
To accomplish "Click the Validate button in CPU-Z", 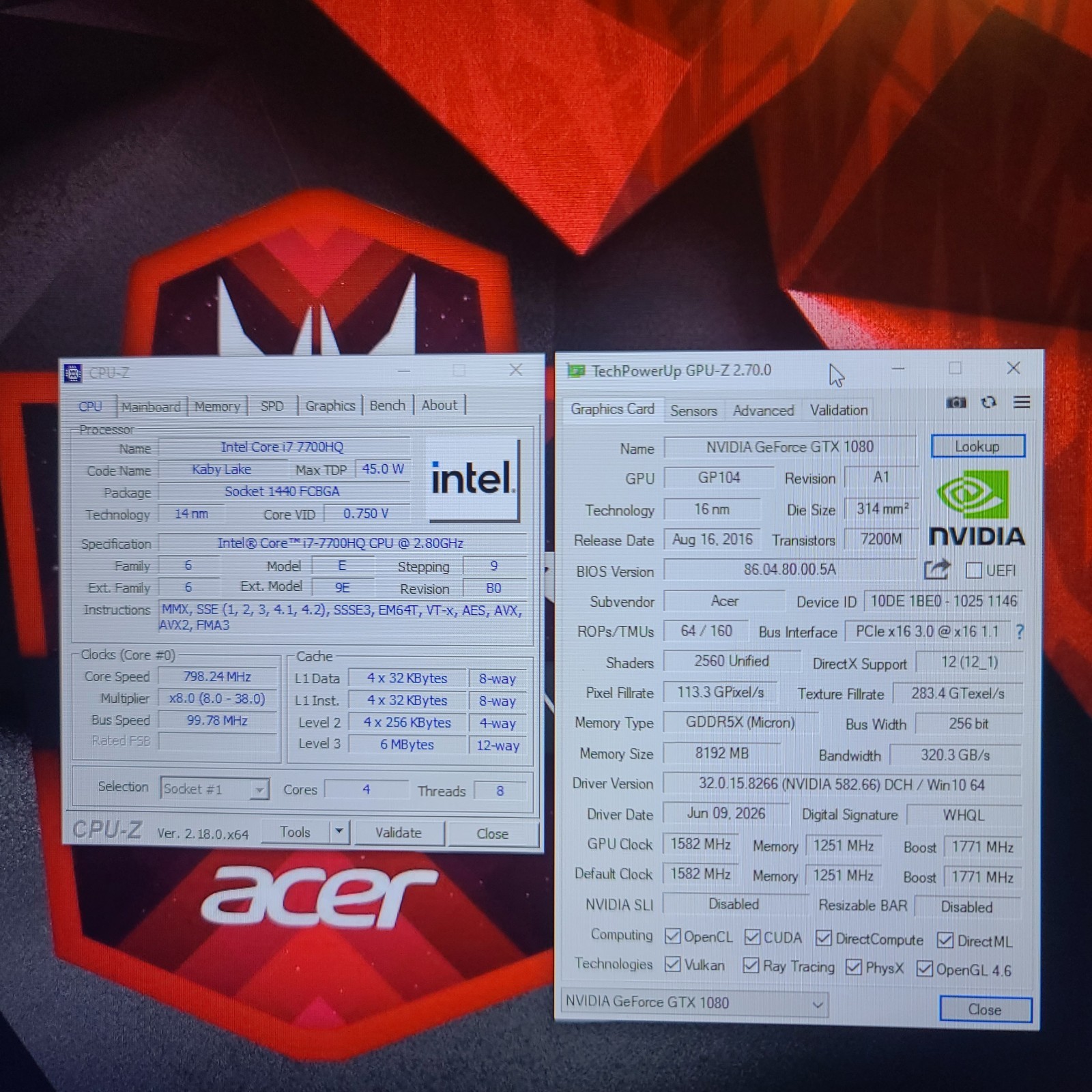I will [399, 833].
